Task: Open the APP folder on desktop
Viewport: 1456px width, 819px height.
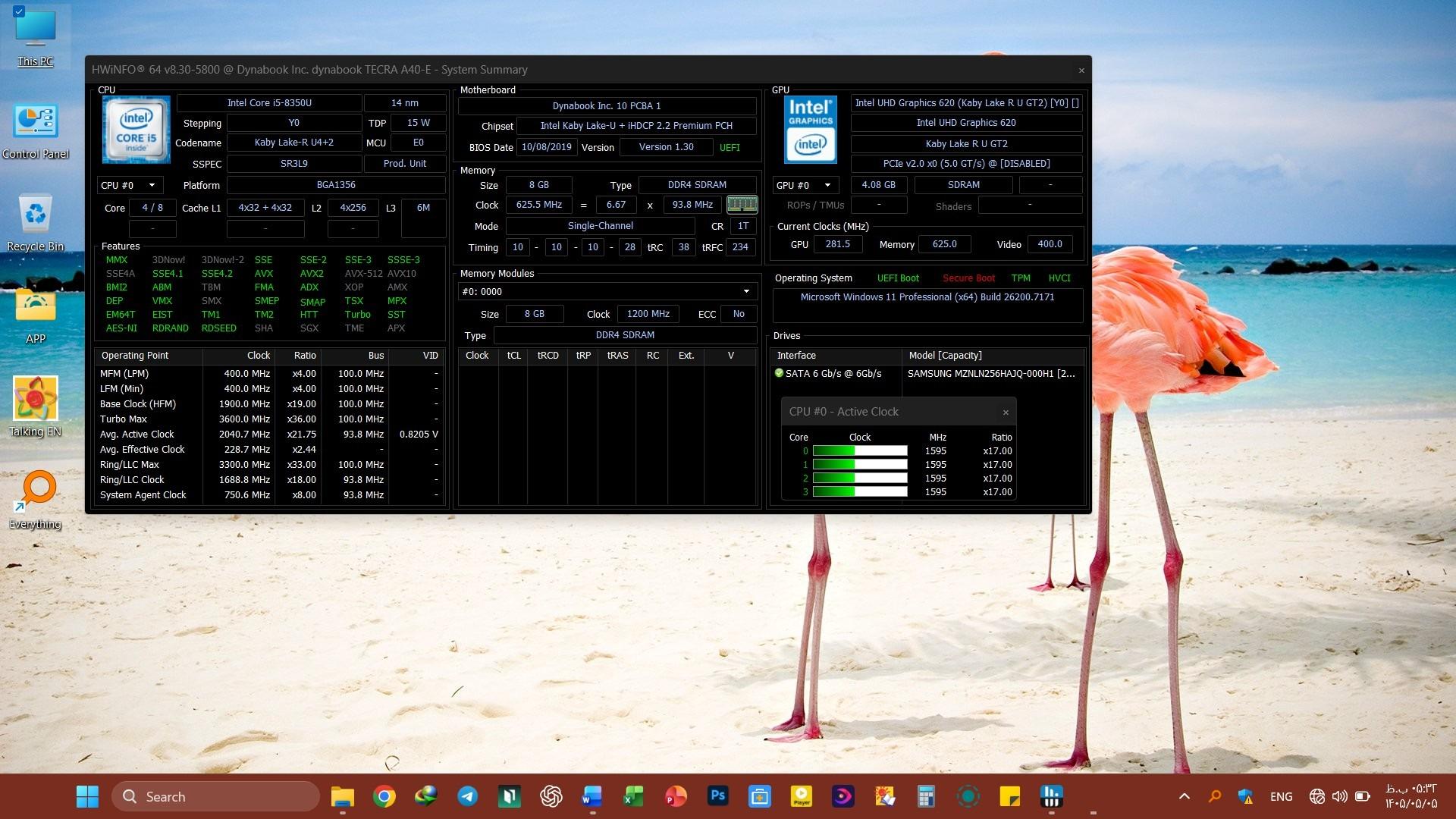Action: [x=35, y=316]
